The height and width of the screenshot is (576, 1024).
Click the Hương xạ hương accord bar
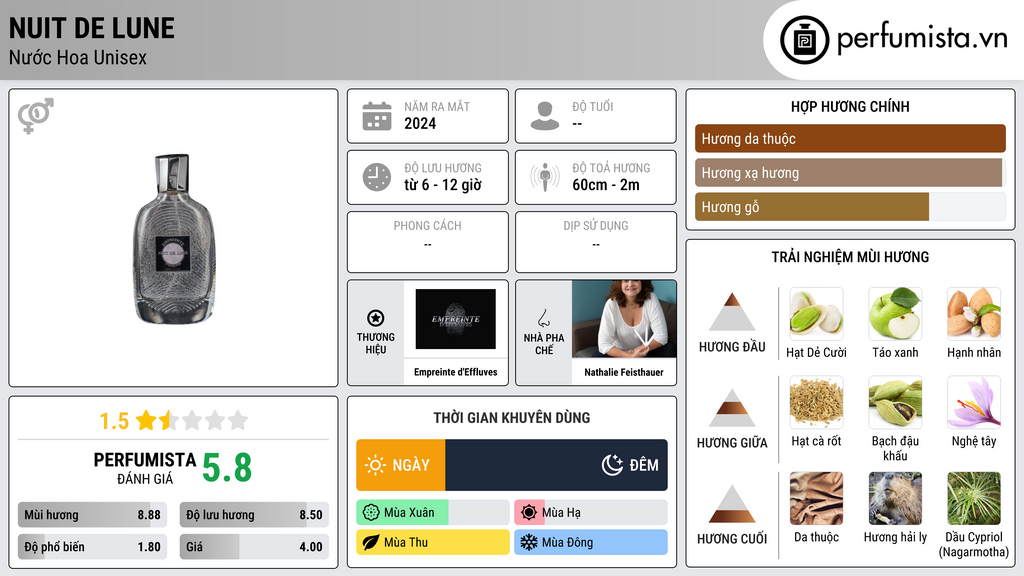850,173
